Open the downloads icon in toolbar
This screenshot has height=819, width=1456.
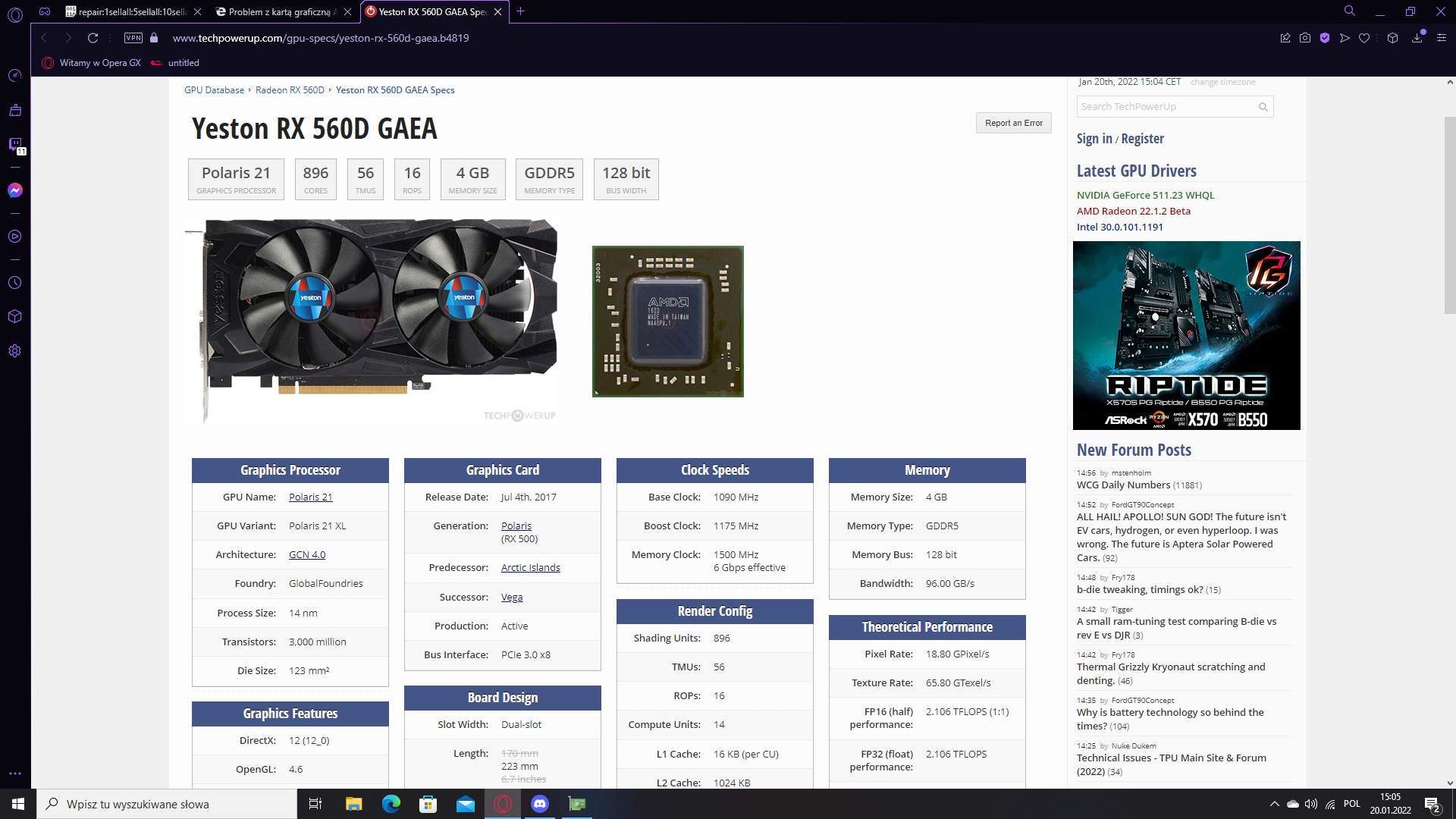pyautogui.click(x=1417, y=38)
